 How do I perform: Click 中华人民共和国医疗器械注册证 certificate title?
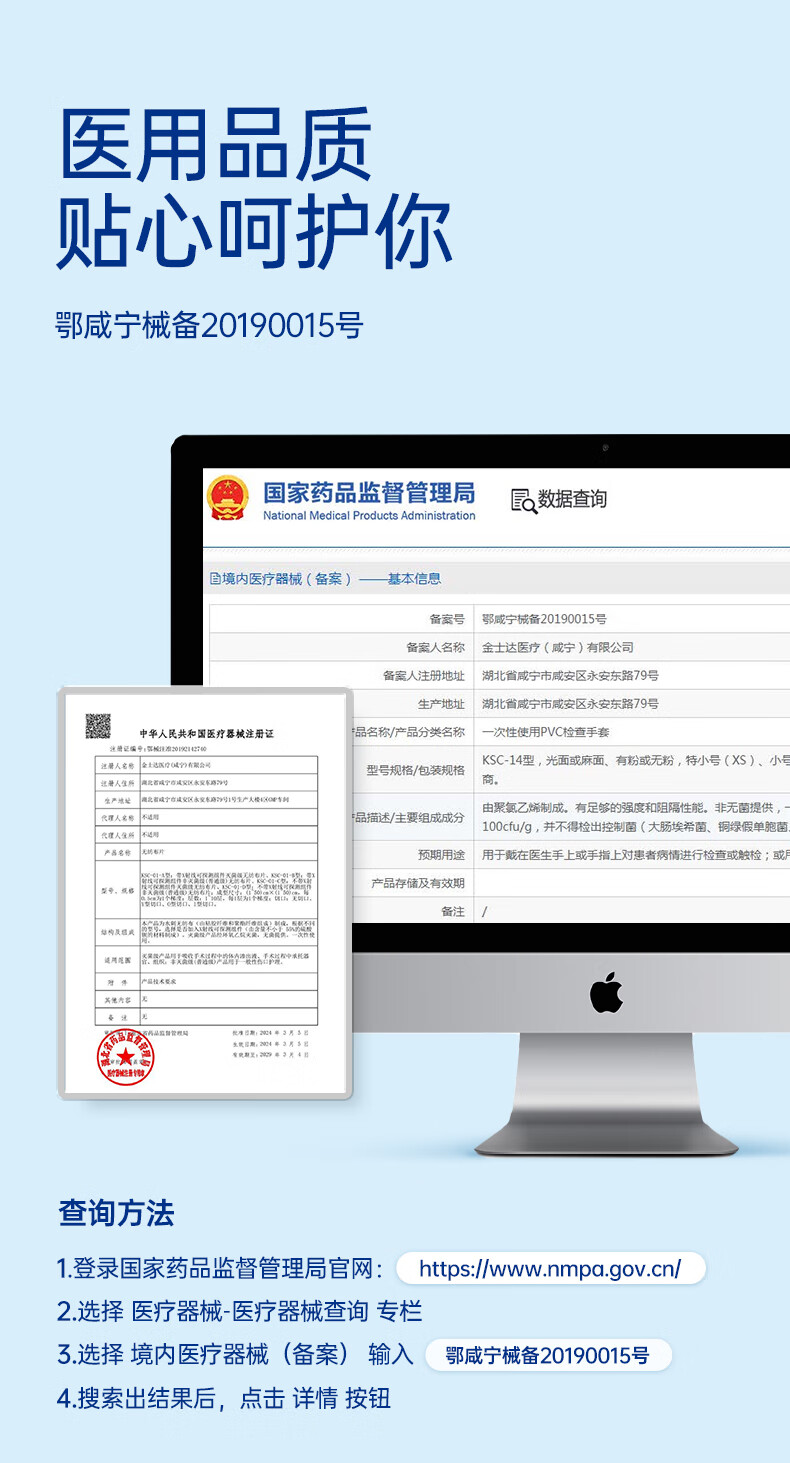[x=206, y=733]
